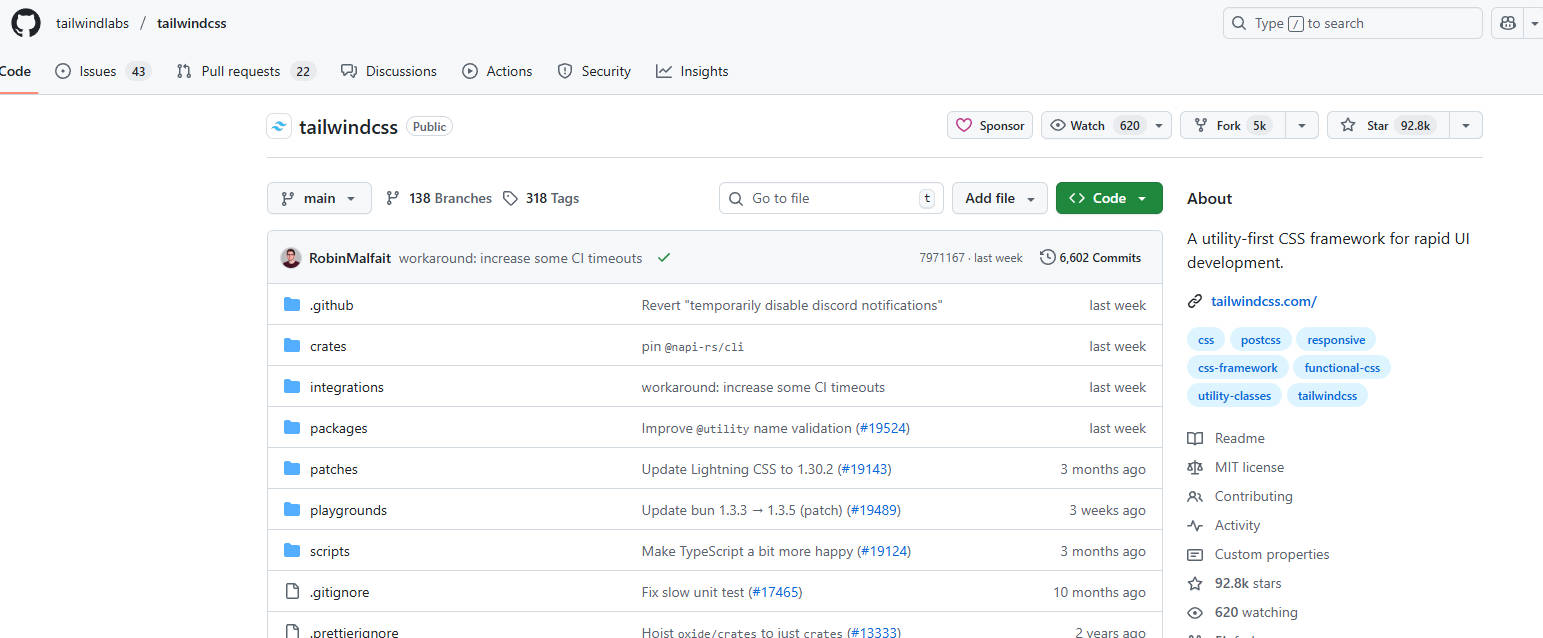1543x638 pixels.
Task: View the 318 Tags link
Action: tap(541, 198)
